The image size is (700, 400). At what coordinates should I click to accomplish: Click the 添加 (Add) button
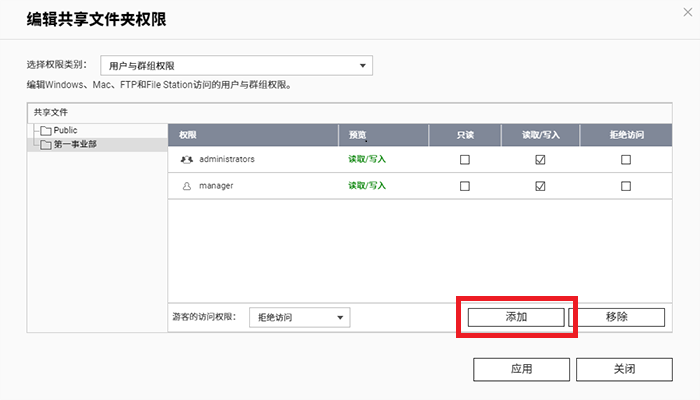[516, 317]
